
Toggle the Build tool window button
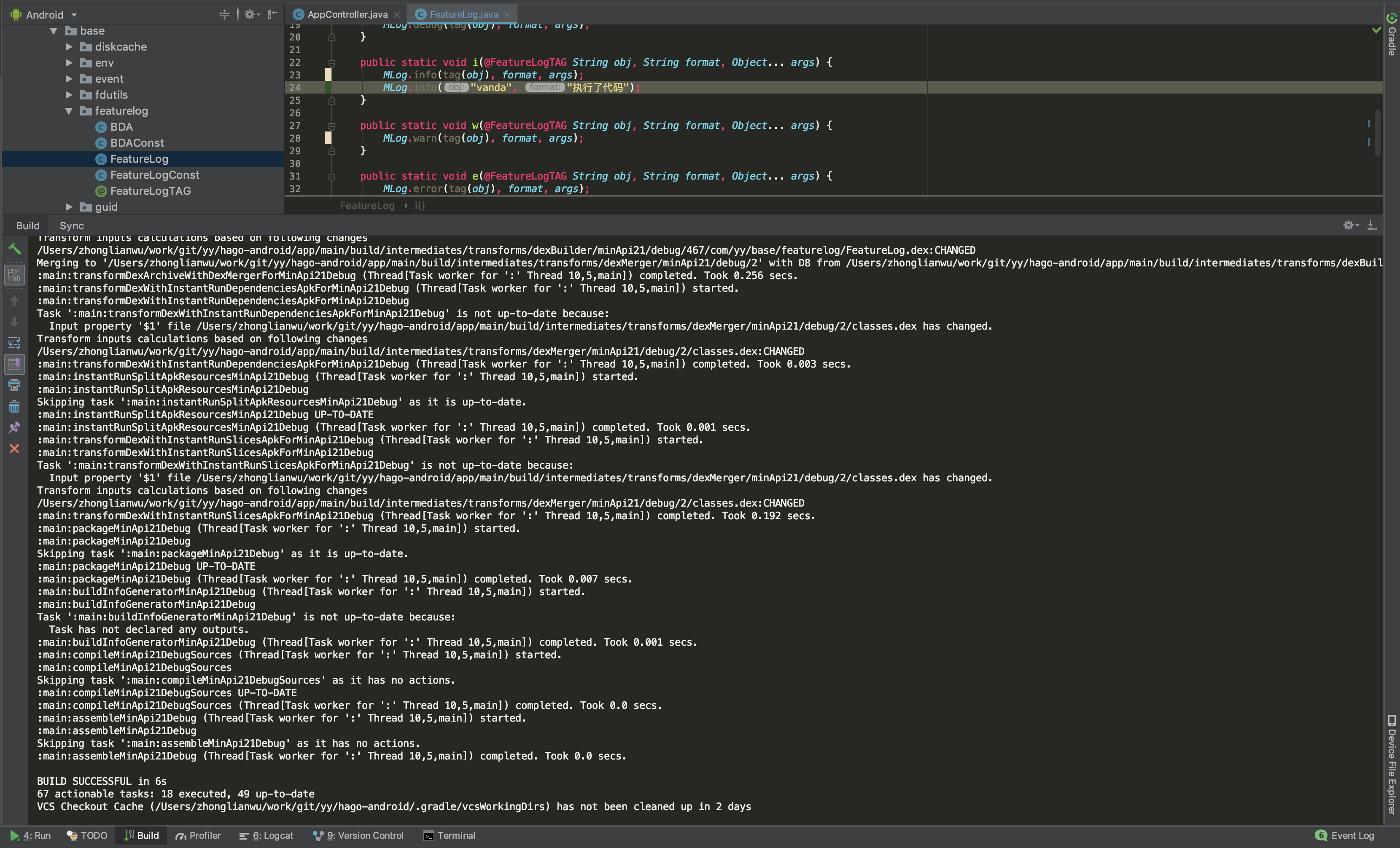[141, 835]
